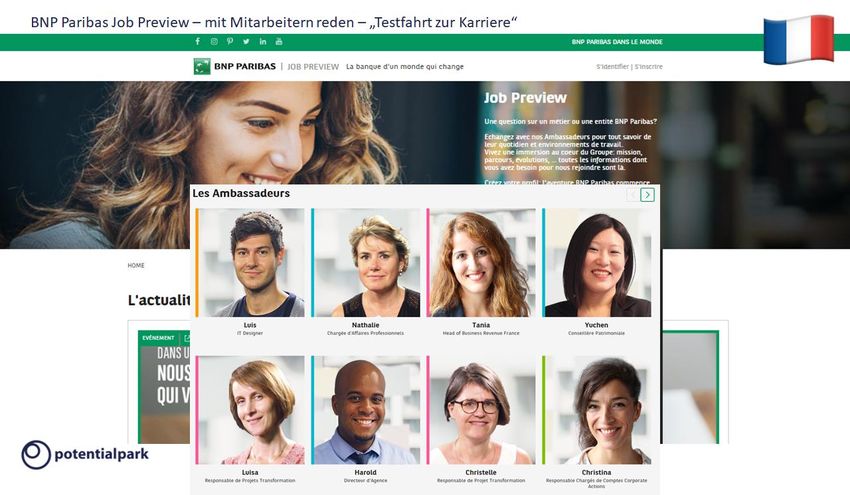
Task: Open the Instagram social icon
Action: (x=214, y=41)
